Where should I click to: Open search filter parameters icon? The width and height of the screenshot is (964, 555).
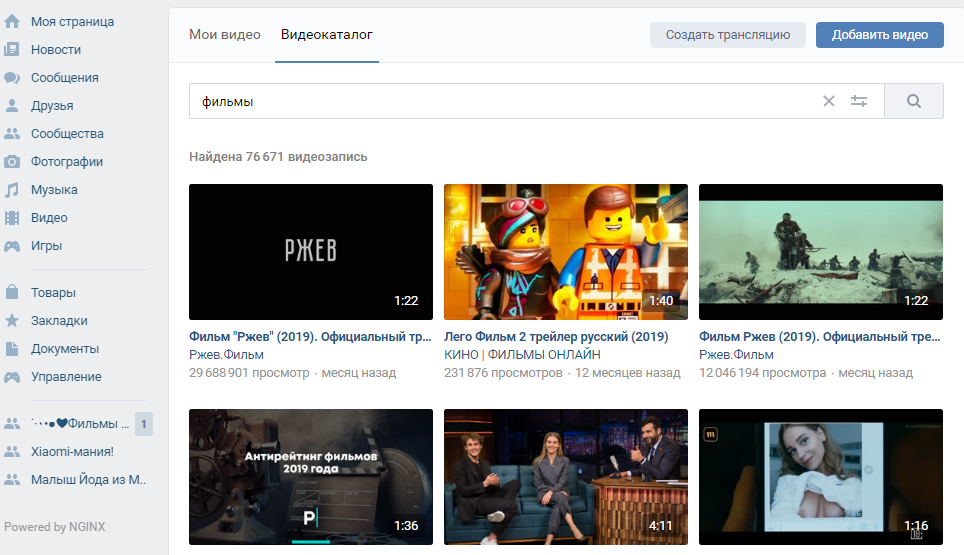point(859,101)
